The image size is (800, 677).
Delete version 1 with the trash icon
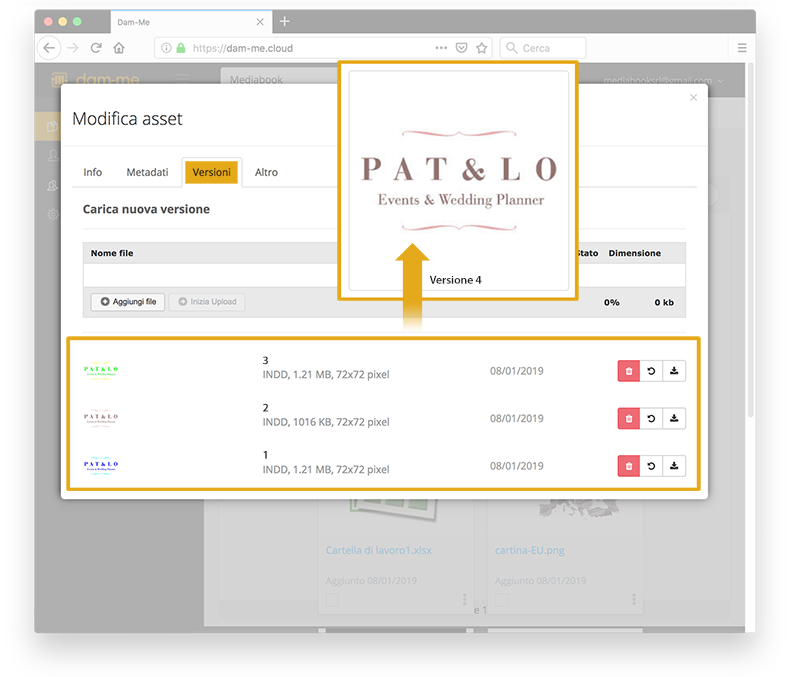click(x=628, y=465)
